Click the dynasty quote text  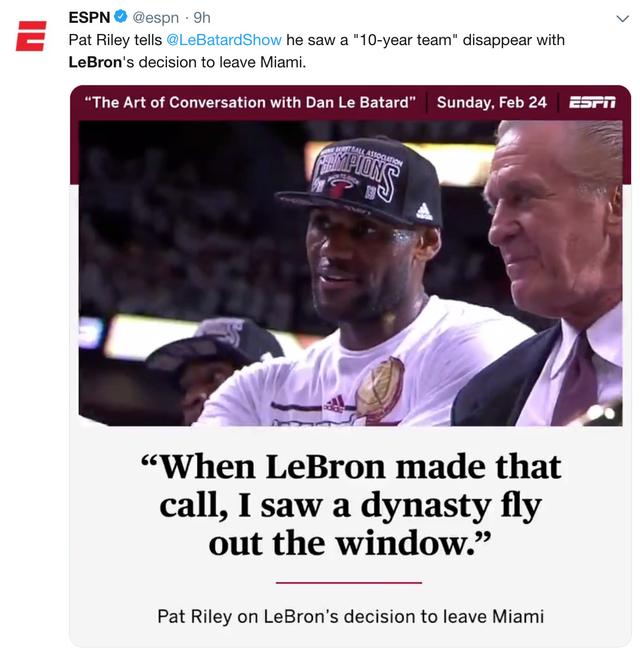(350, 505)
